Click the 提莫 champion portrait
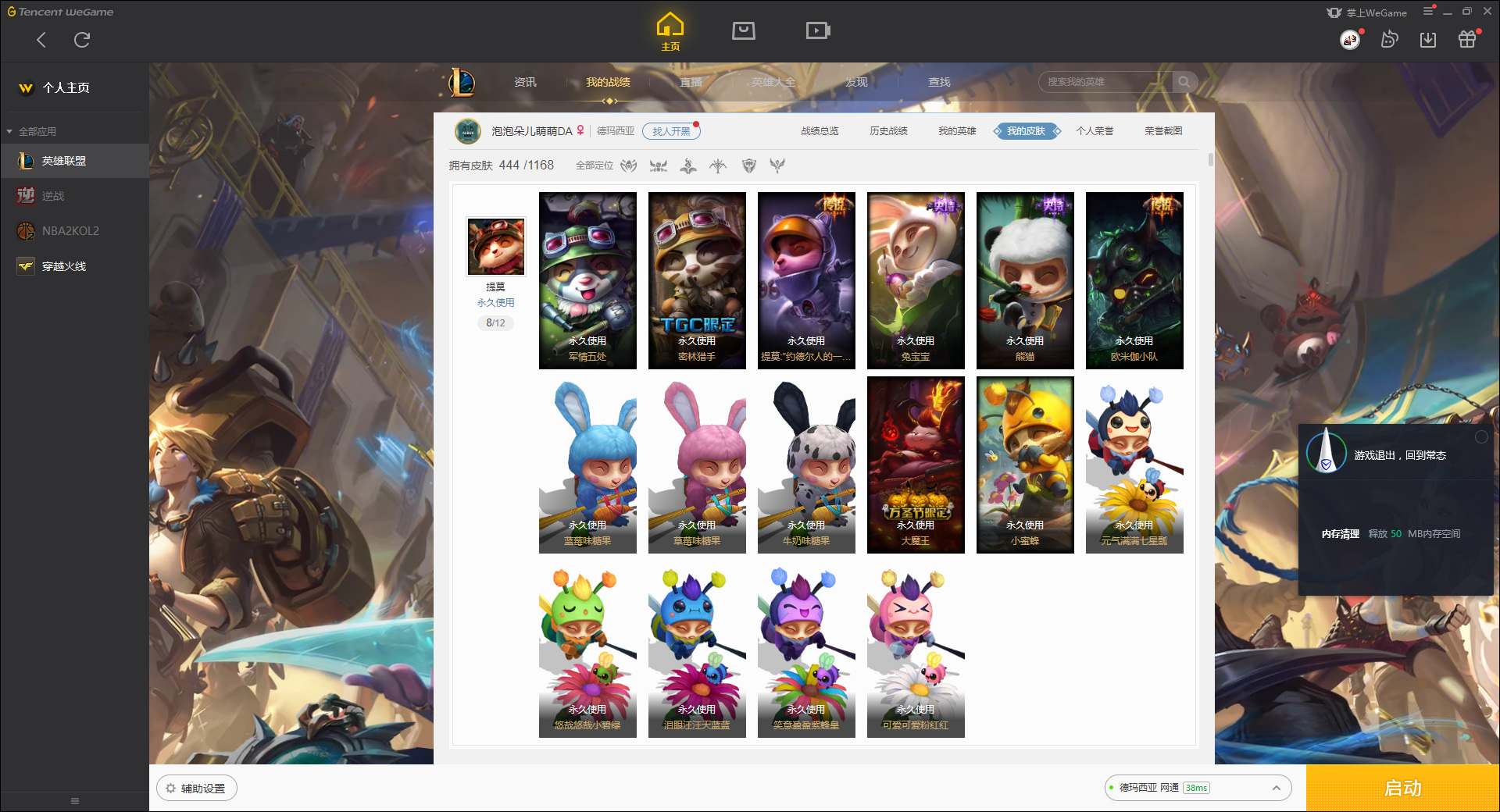1500x812 pixels. [x=496, y=247]
